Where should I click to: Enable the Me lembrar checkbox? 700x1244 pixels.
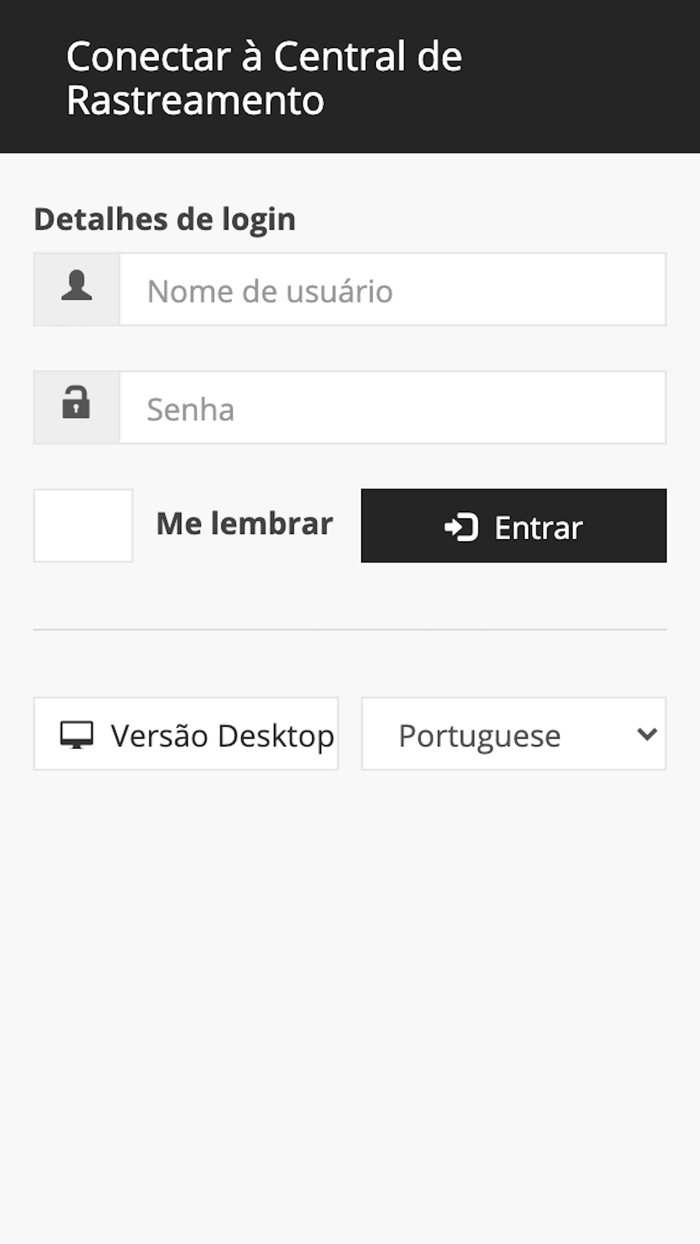click(83, 525)
